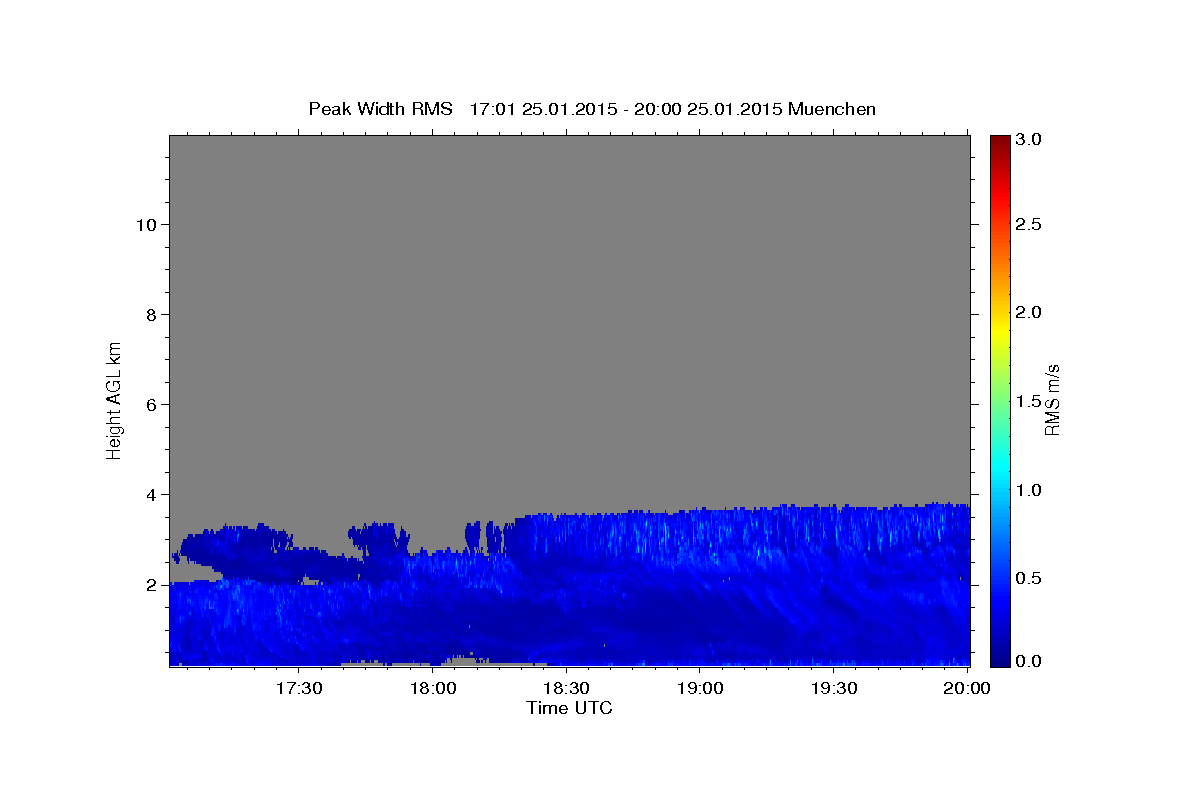Click the height tick label 2
The image size is (1200, 800).
coord(152,584)
